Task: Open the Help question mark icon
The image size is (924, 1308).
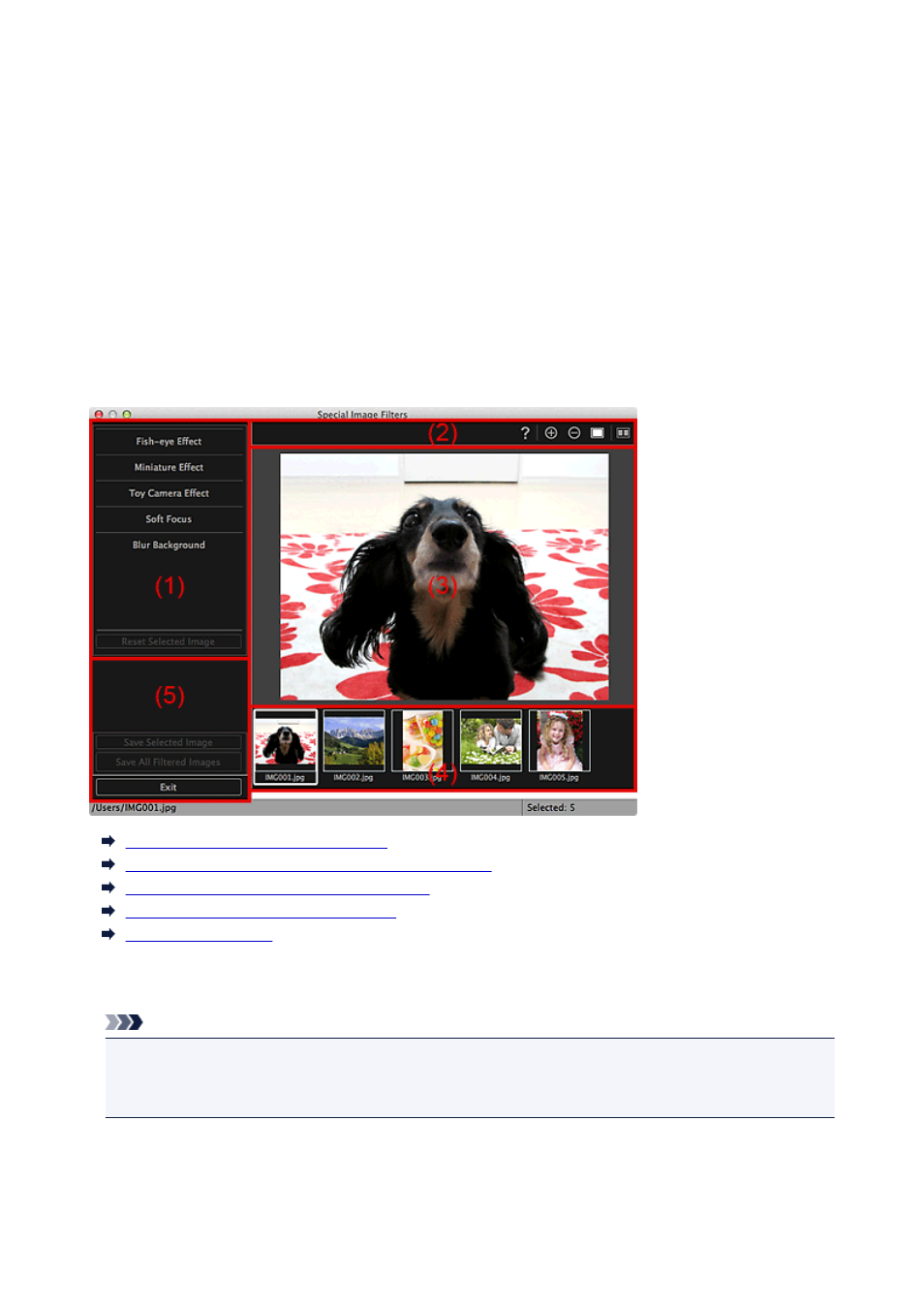Action: coord(525,433)
